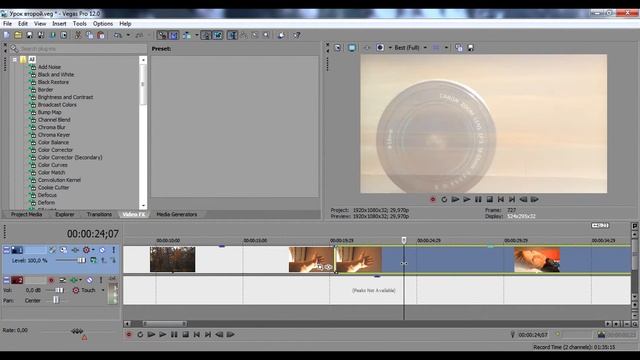Viewport: 640px width, 360px height.
Task: Select the Cookie Cutter effect
Action: pos(53,188)
